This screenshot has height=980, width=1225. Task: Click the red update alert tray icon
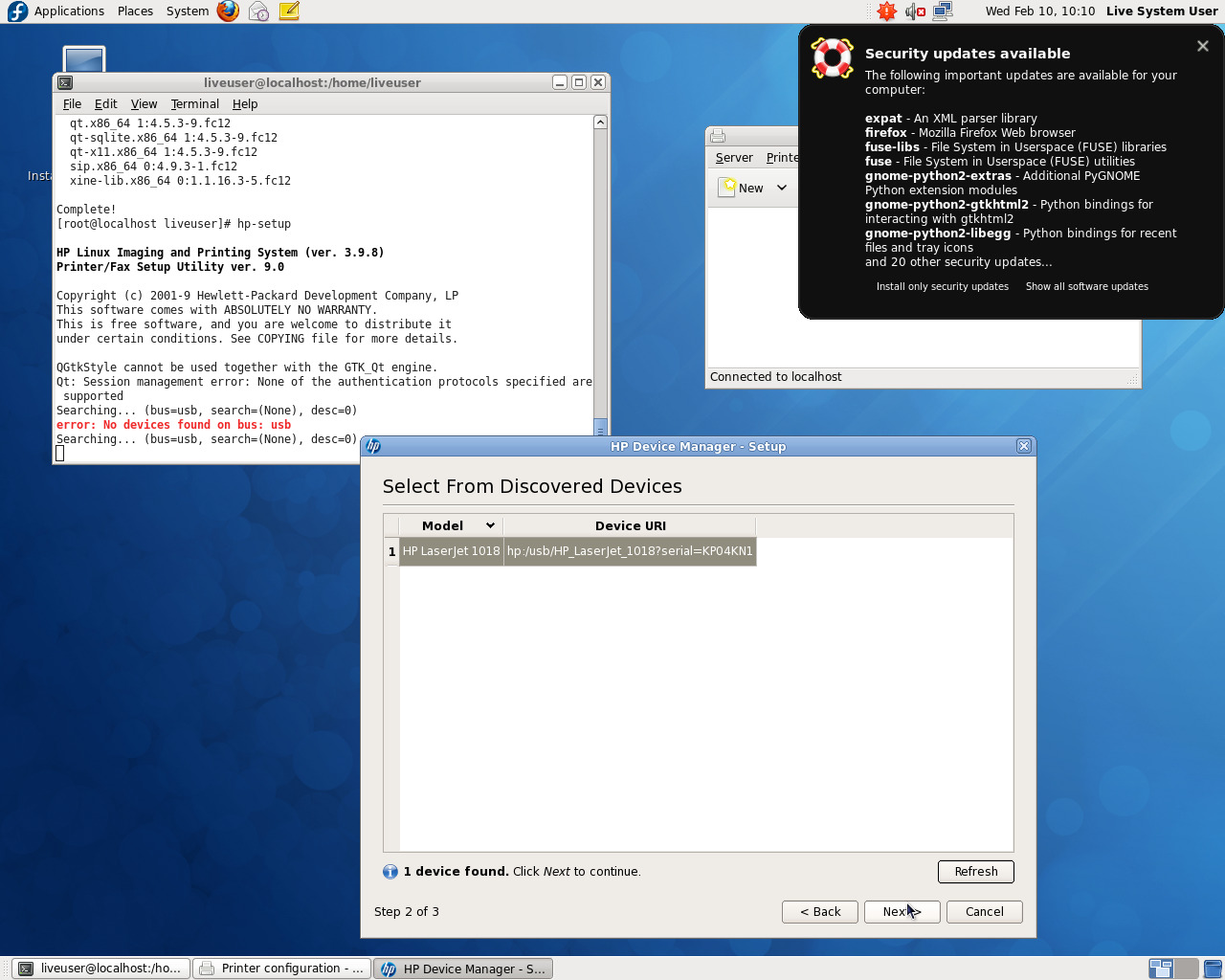(887, 11)
